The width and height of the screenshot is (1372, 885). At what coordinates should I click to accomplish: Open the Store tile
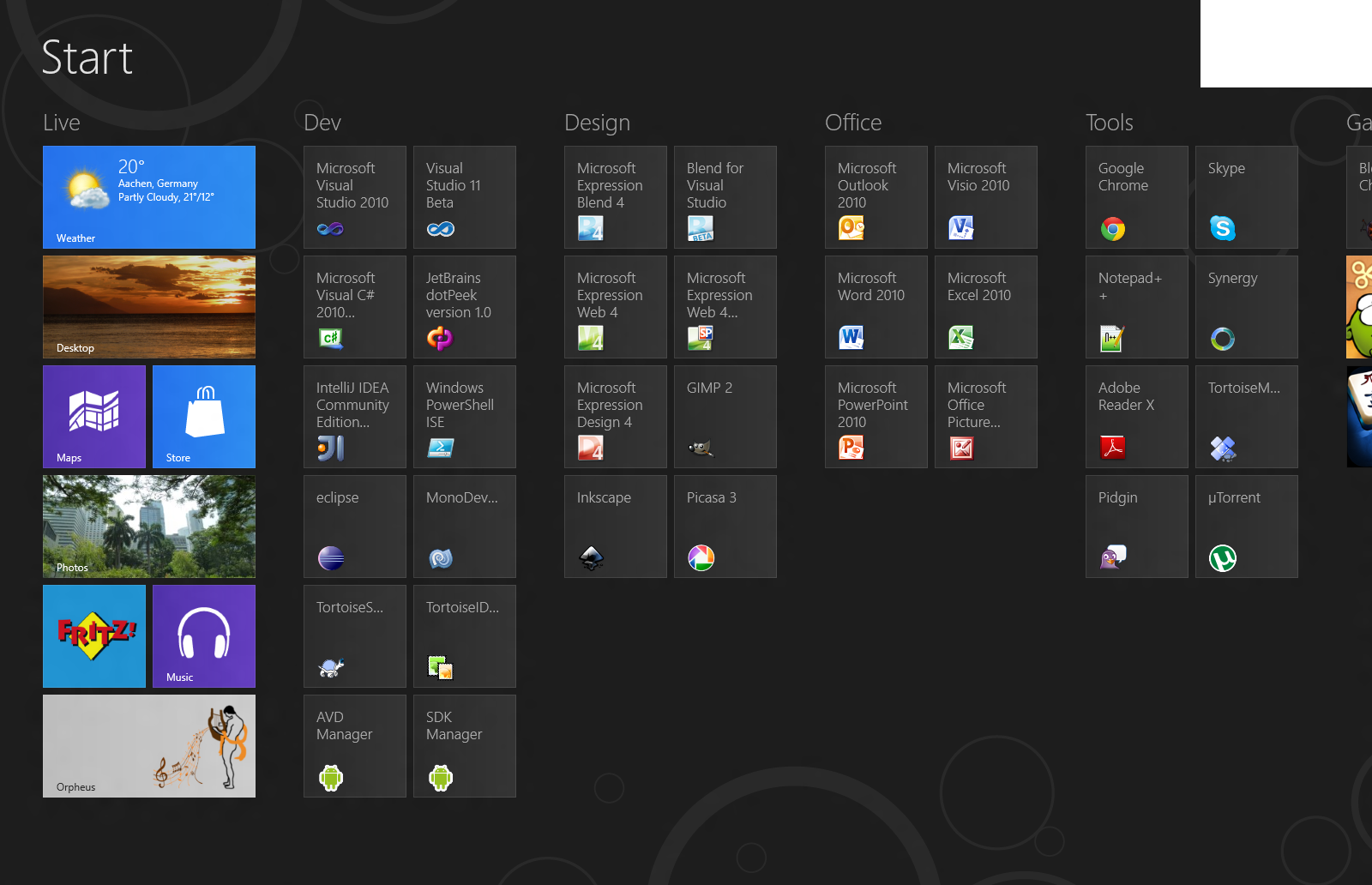click(204, 417)
